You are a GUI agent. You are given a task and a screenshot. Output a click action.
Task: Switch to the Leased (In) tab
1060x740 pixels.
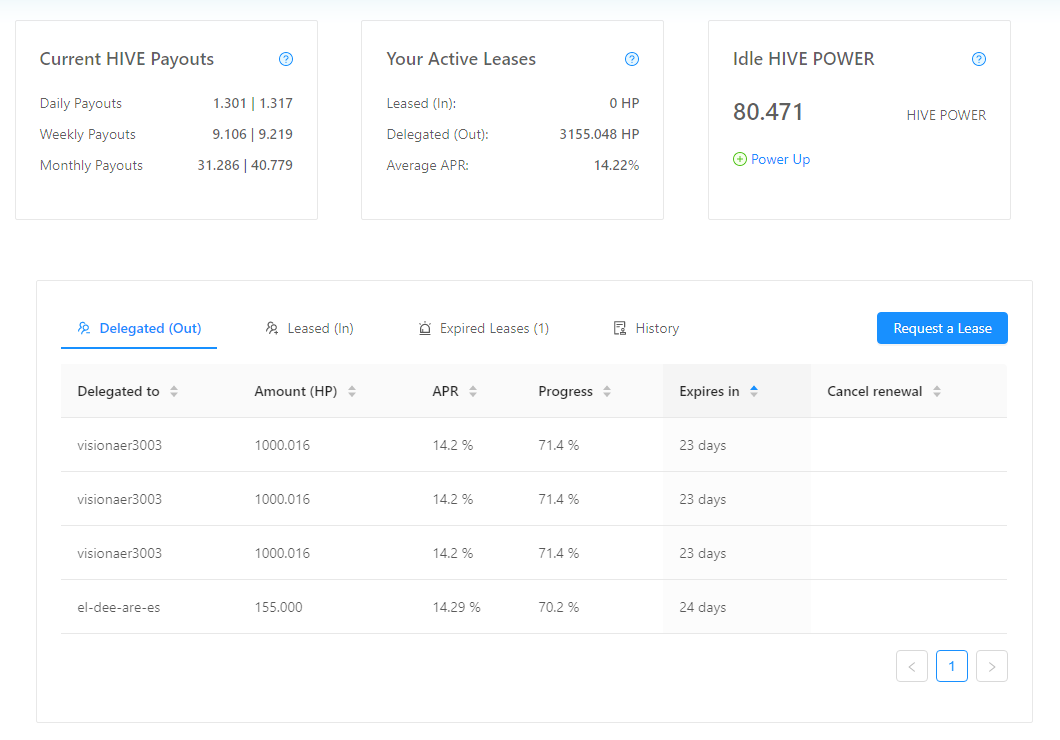(309, 328)
